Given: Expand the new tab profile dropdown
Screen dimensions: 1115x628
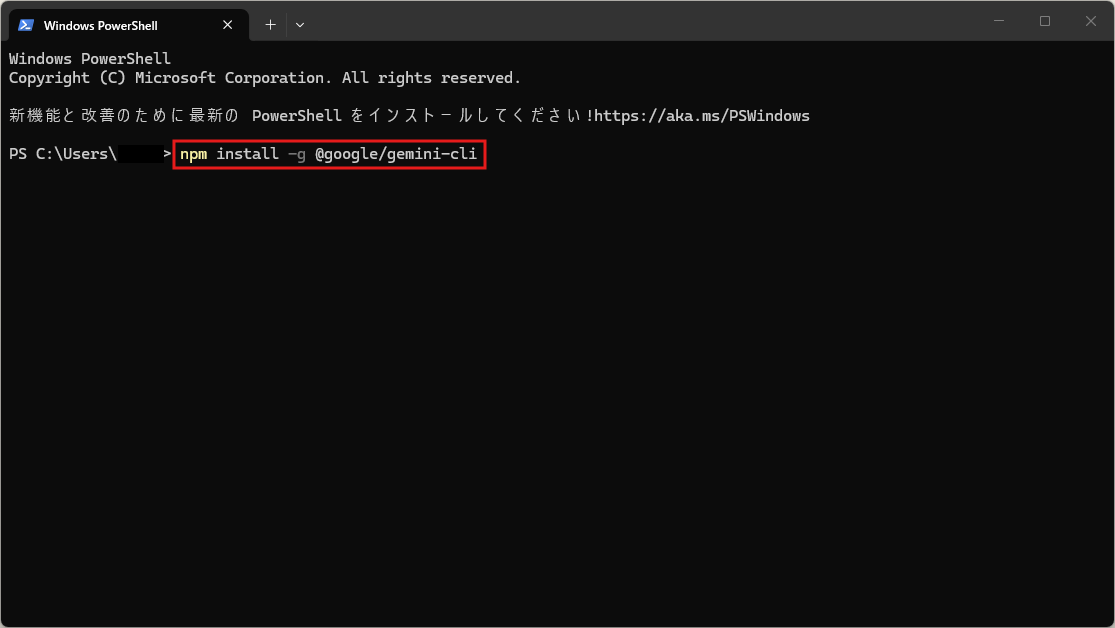Looking at the screenshot, I should pos(300,25).
